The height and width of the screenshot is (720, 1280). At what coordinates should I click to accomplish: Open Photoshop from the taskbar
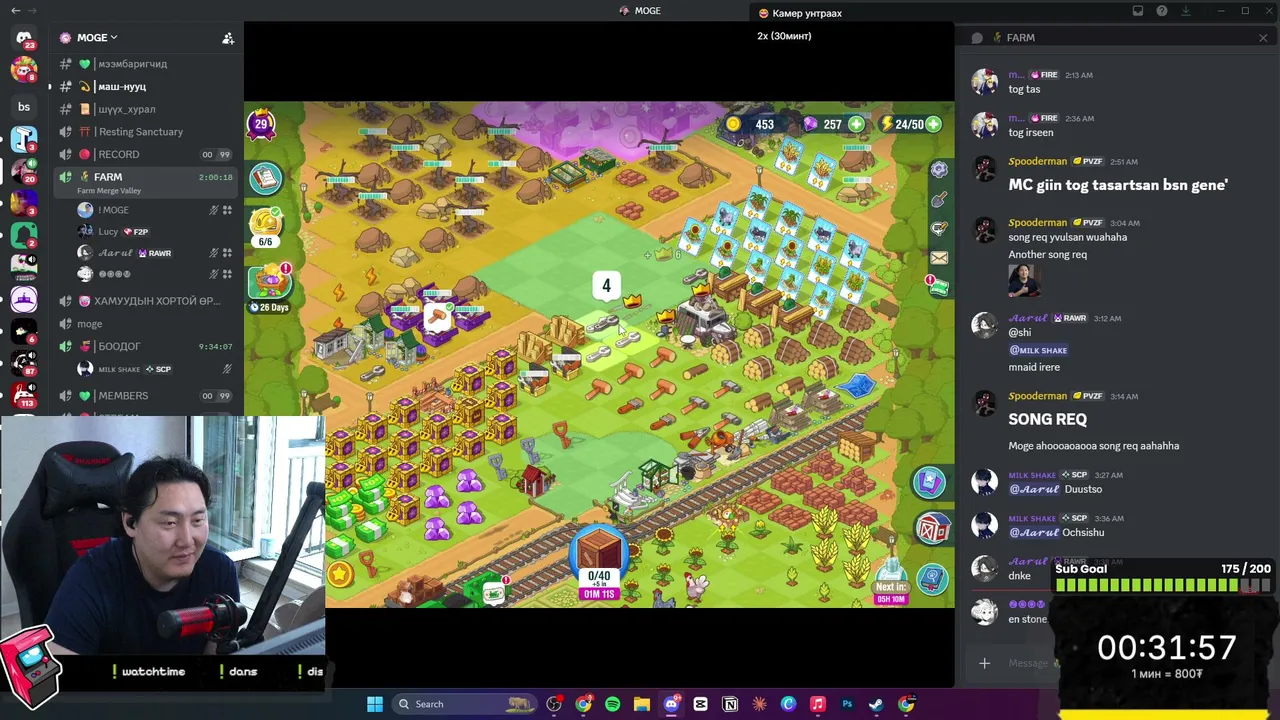[847, 704]
